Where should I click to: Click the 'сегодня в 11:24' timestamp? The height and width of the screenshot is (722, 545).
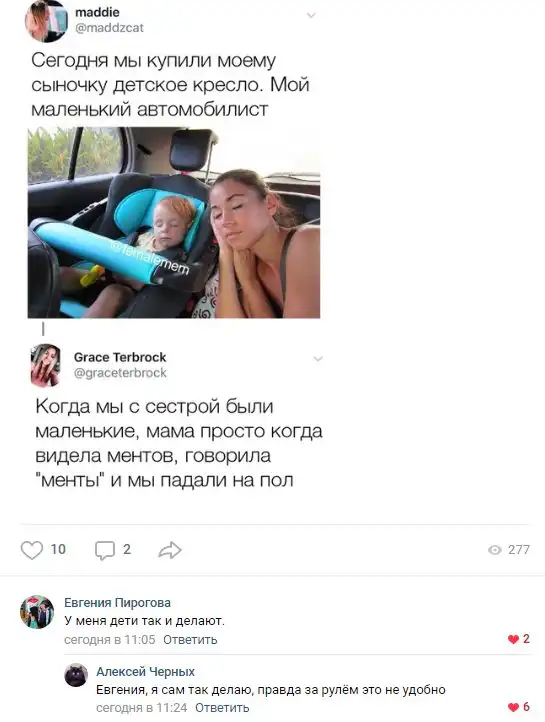(x=142, y=707)
